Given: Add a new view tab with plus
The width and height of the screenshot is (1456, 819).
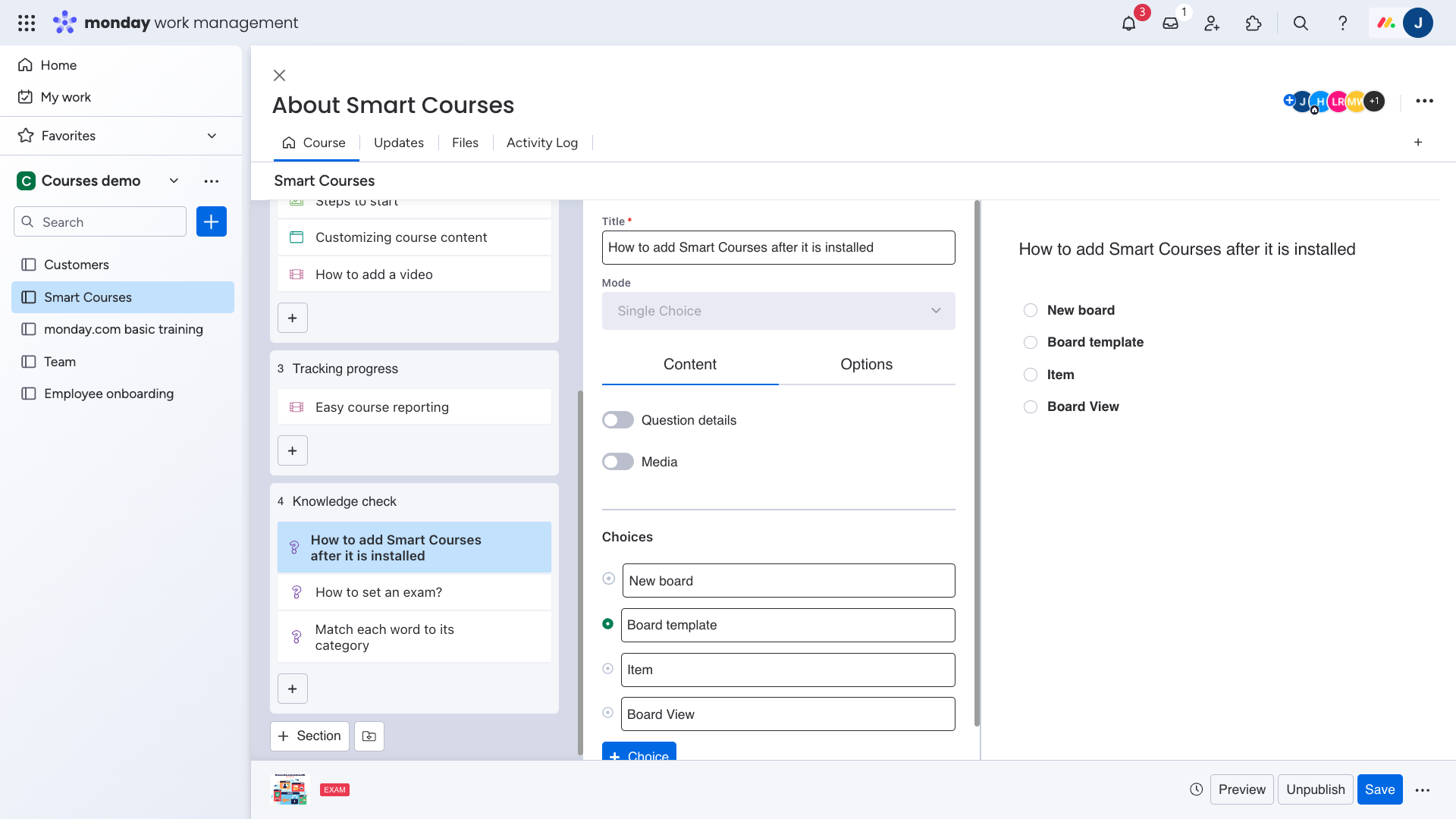Looking at the screenshot, I should click(x=1418, y=143).
